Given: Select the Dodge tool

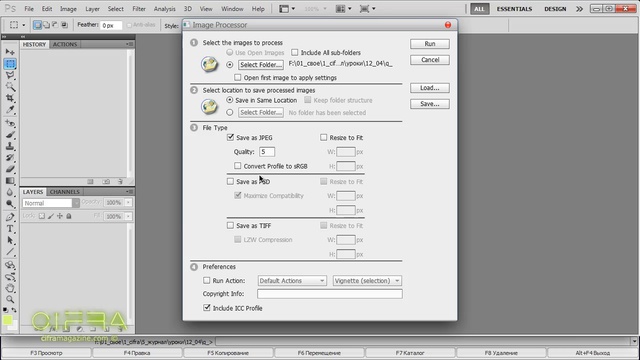Looking at the screenshot, I should (10, 203).
